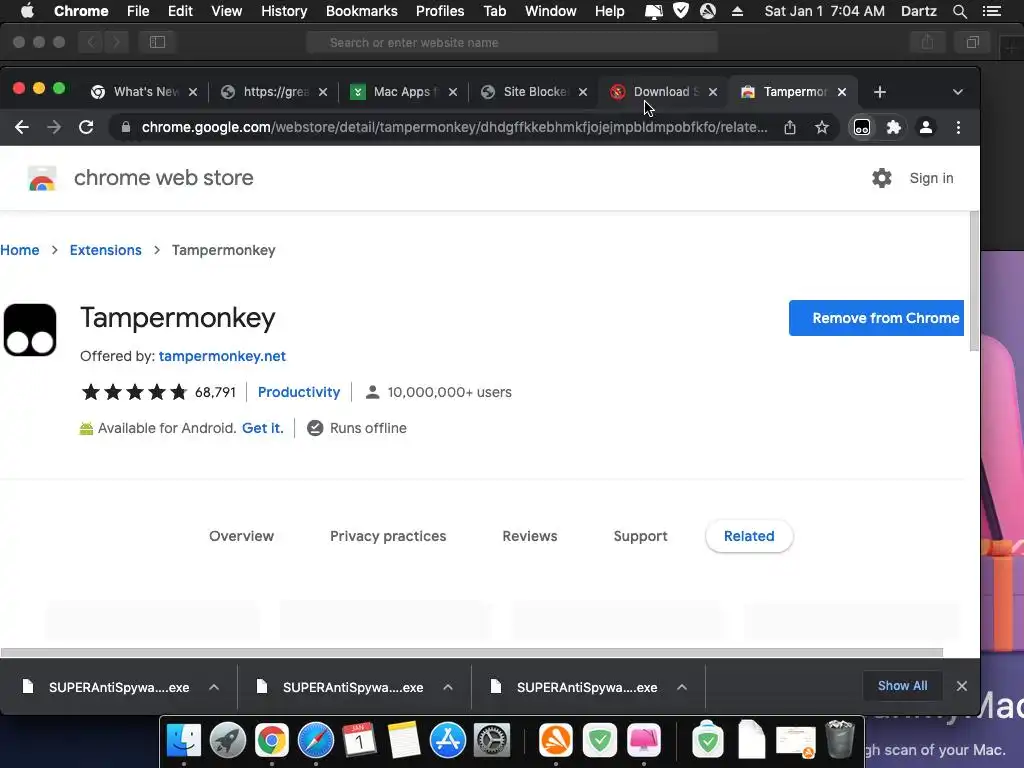Screen dimensions: 1024x768
Task: Open the Productivity category link
Action: 299,392
